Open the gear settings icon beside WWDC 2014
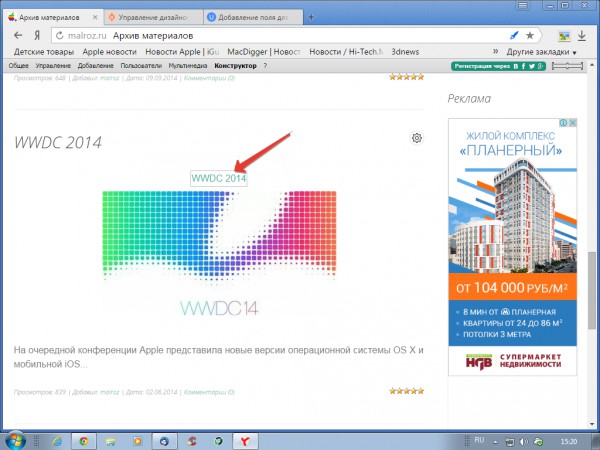The width and height of the screenshot is (600, 450). pyautogui.click(x=417, y=138)
